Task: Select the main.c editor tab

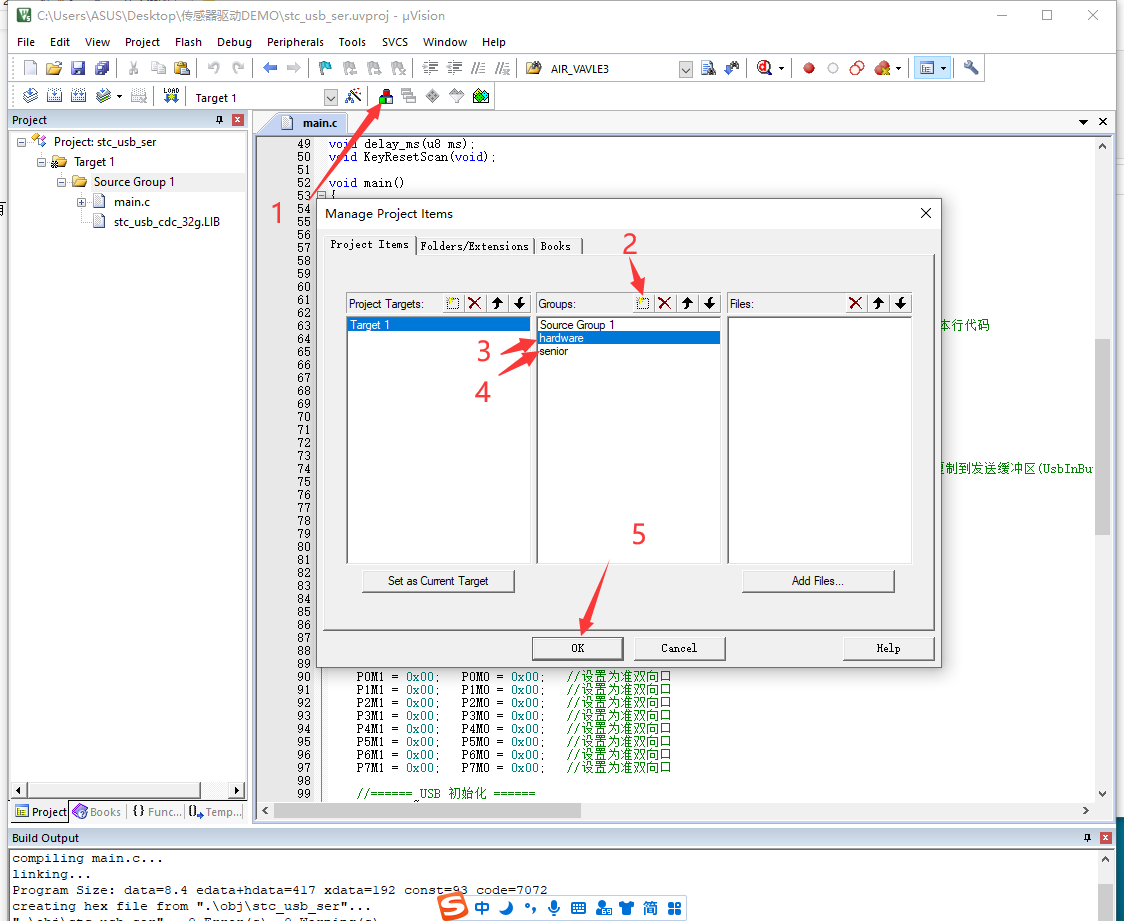Action: [x=312, y=123]
